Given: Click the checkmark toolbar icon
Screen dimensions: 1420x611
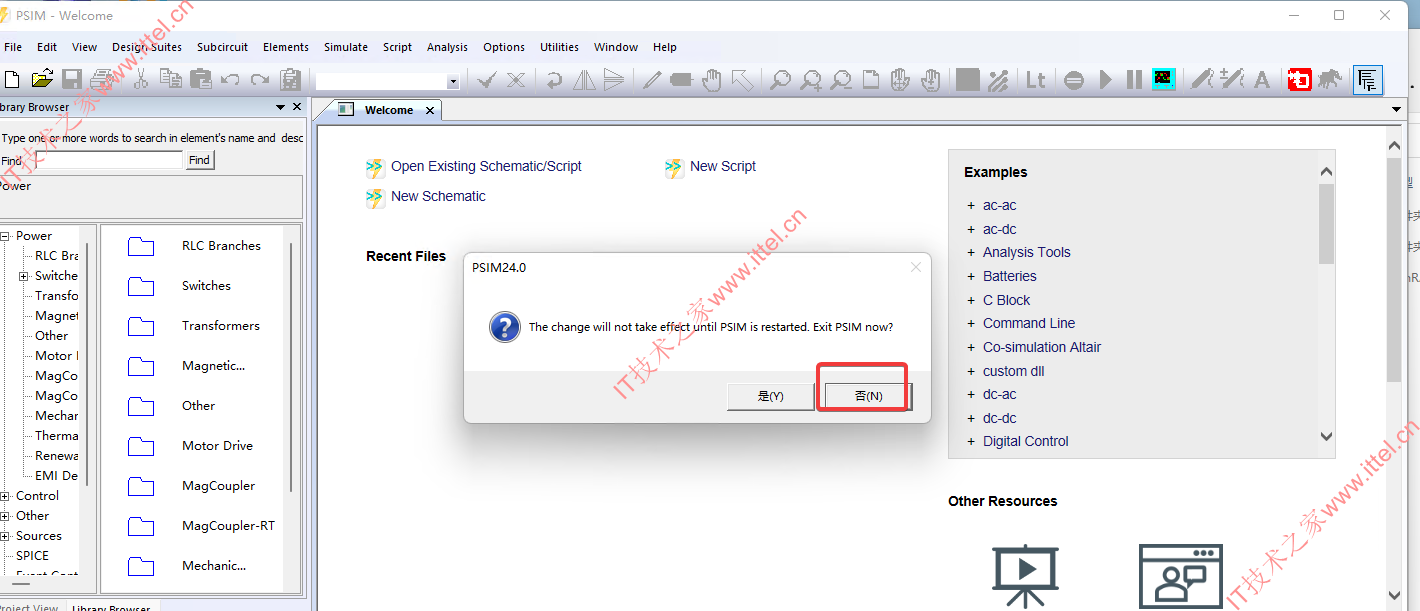Looking at the screenshot, I should [x=486, y=80].
